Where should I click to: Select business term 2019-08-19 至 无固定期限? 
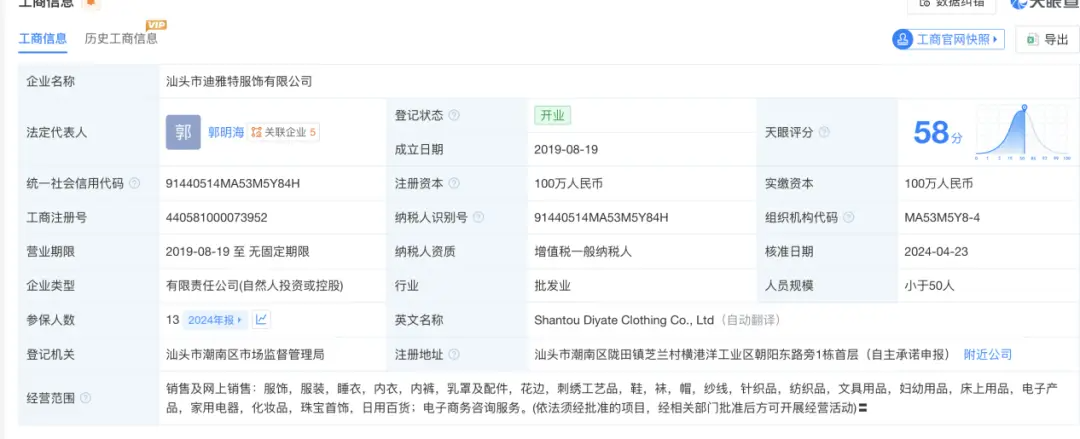tap(238, 252)
